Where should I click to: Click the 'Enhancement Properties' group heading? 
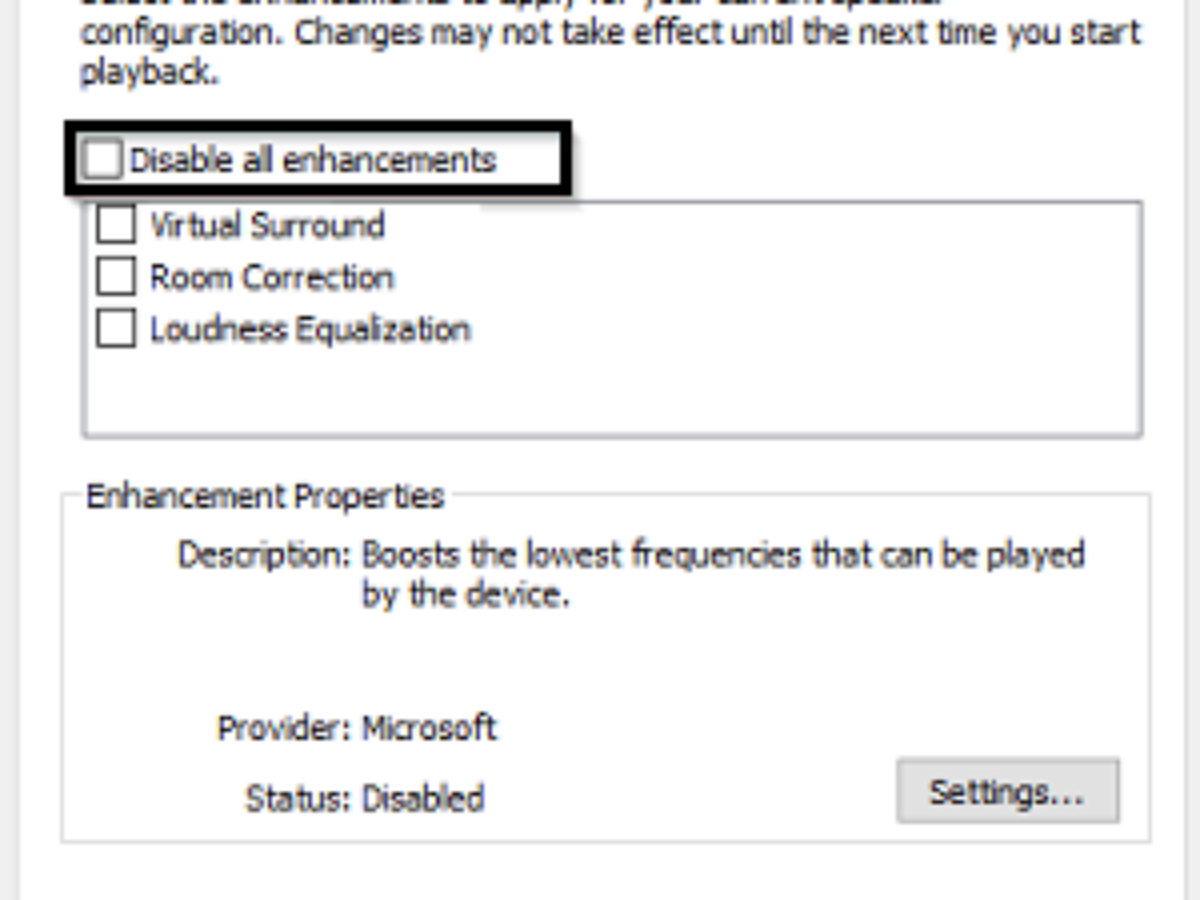[x=265, y=496]
